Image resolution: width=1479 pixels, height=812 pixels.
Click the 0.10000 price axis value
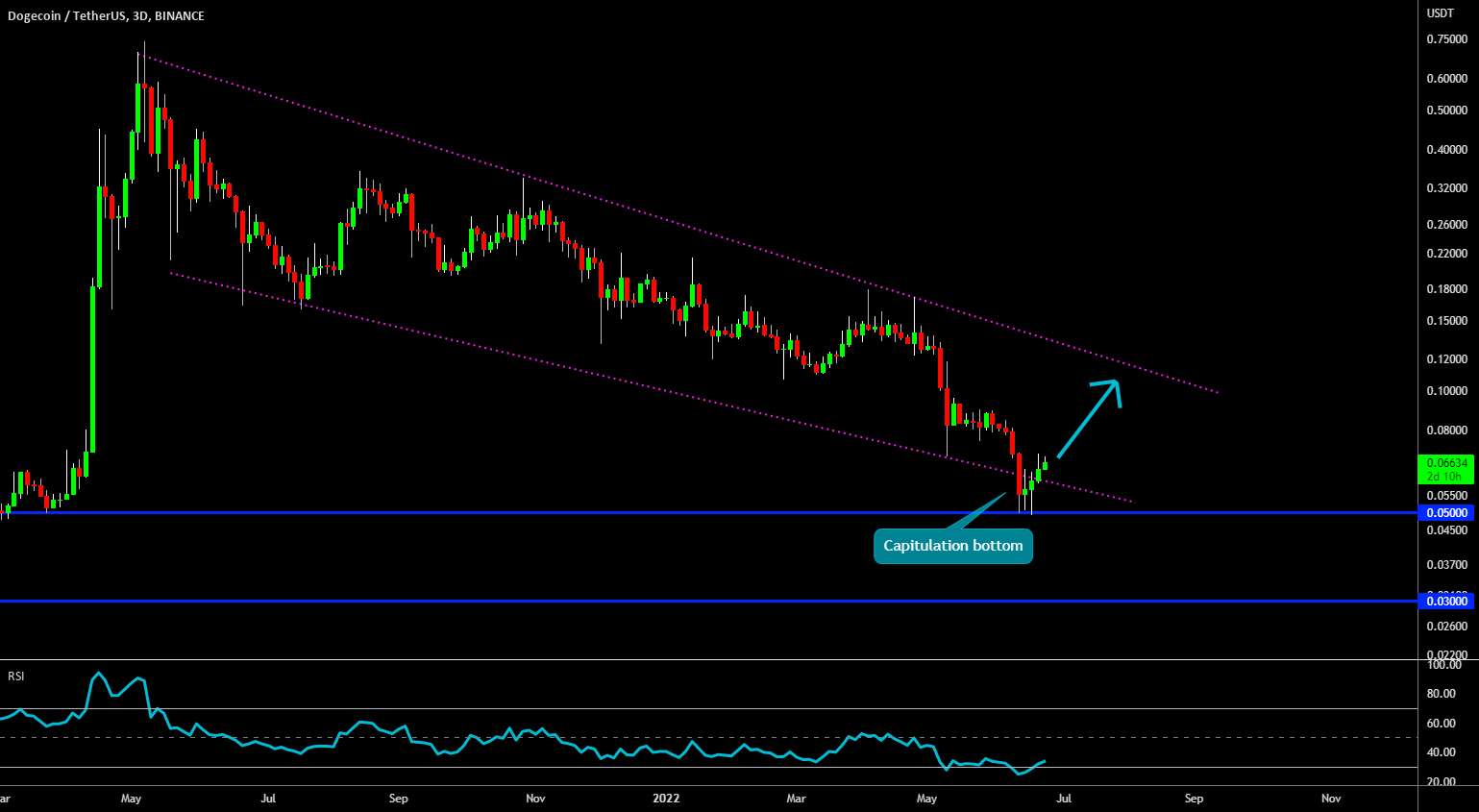[x=1446, y=391]
